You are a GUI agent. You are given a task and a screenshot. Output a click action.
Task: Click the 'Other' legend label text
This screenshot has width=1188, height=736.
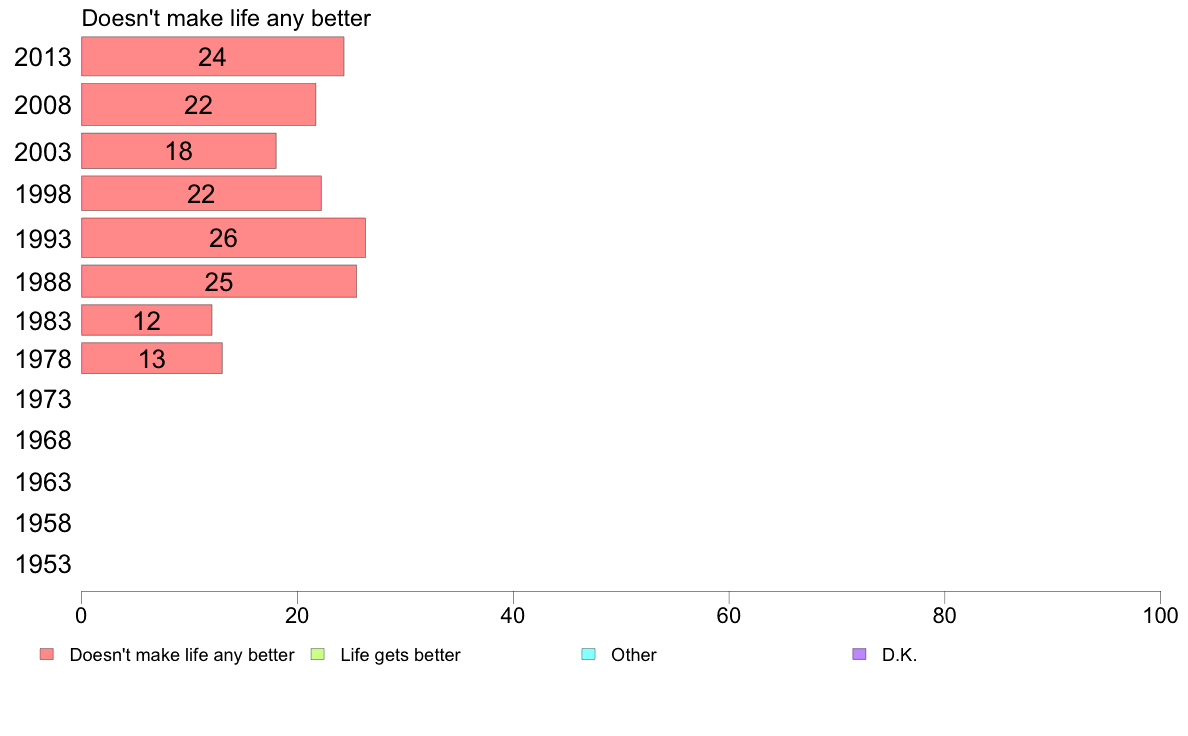click(633, 655)
